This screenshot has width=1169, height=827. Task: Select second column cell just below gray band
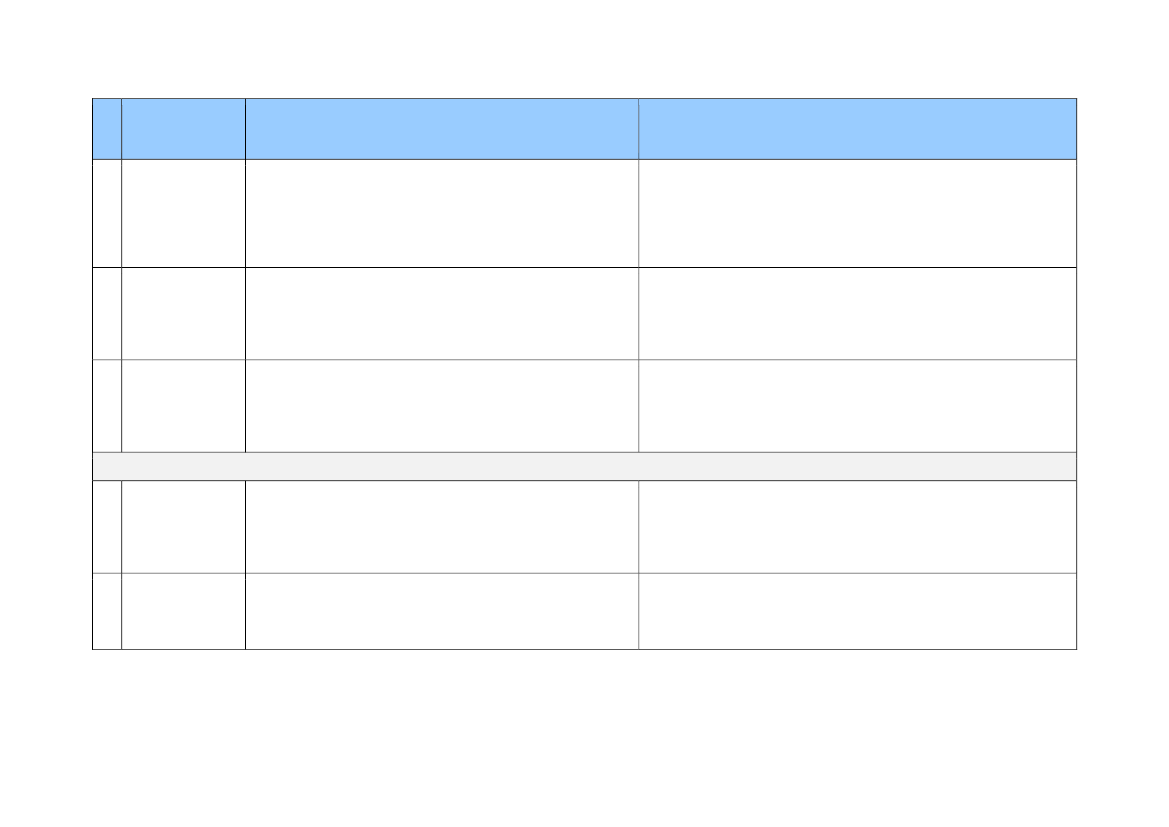pos(183,526)
